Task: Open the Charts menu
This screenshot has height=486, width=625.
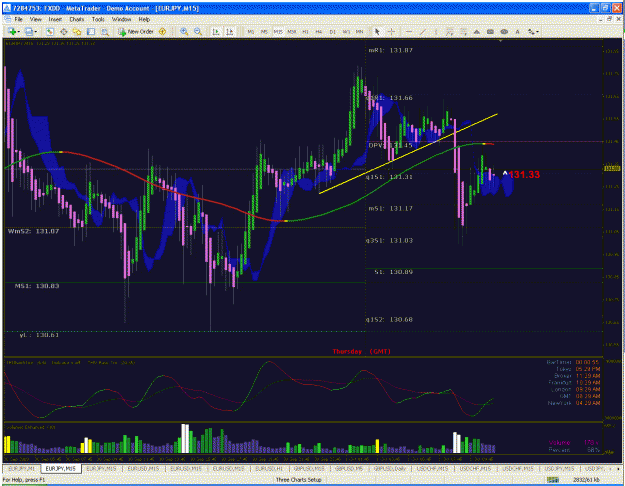Action: (77, 19)
